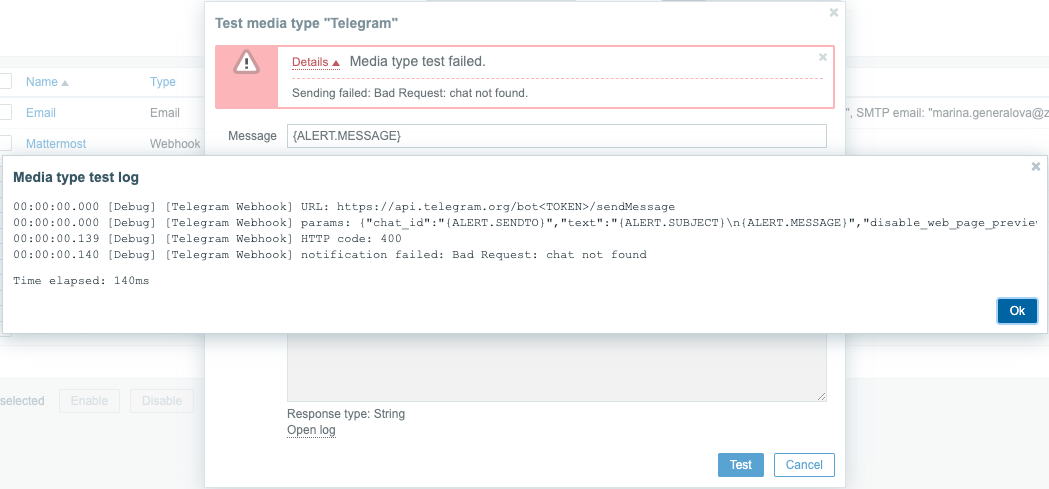This screenshot has width=1049, height=489.
Task: Close the Test media type Telegram dialog
Action: [x=834, y=13]
